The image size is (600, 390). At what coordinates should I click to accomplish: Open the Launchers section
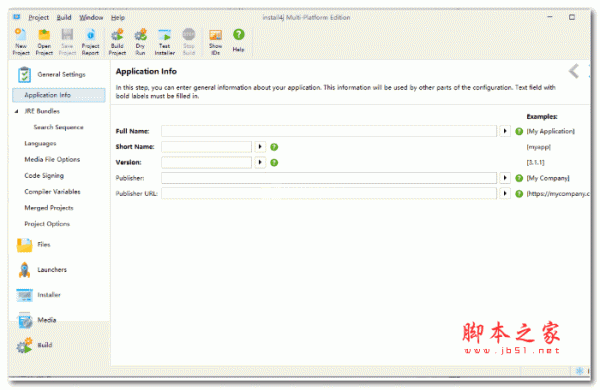42,270
